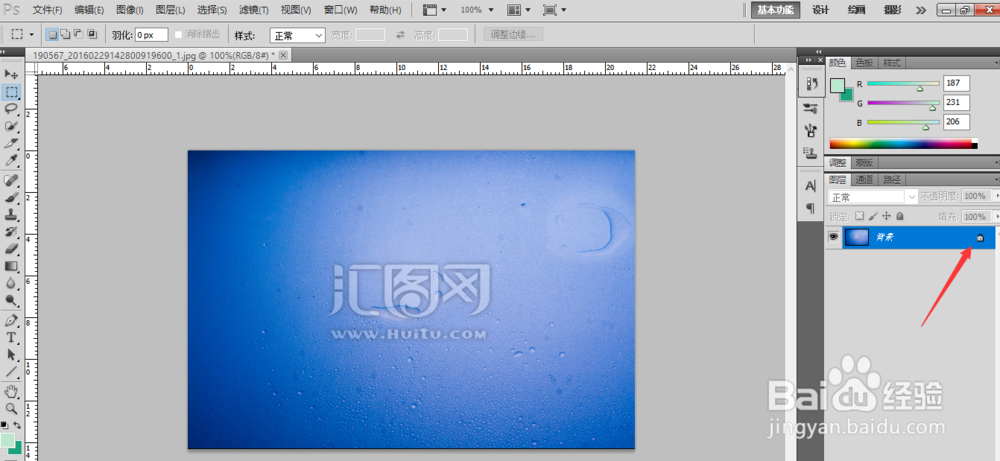The width and height of the screenshot is (1000, 461).
Task: Open the opacity 不透明度 slider arrow
Action: point(996,197)
